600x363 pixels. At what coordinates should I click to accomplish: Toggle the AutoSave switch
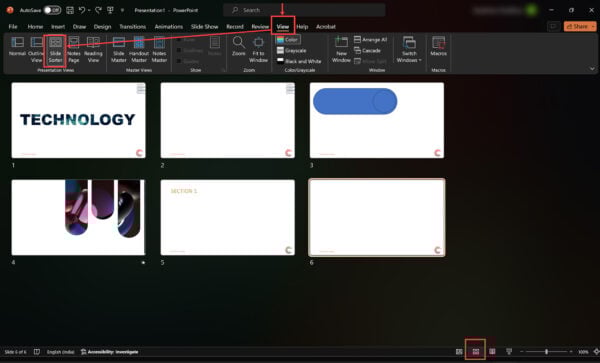(x=52, y=10)
